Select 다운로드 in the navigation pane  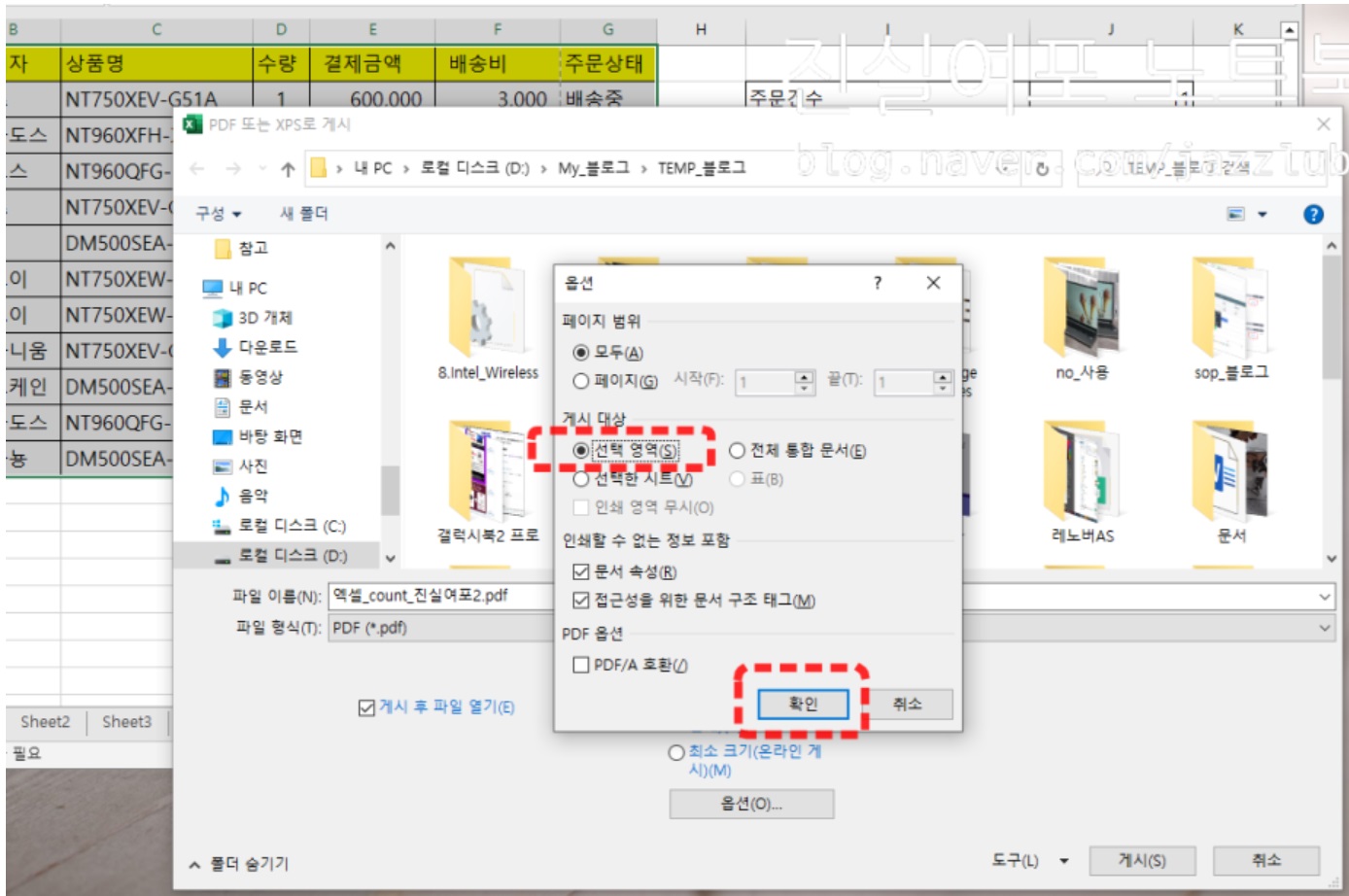point(256,347)
